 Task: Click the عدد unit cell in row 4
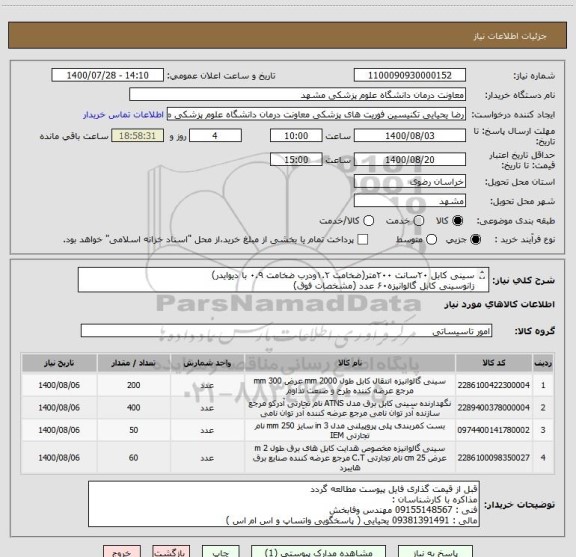coord(207,458)
